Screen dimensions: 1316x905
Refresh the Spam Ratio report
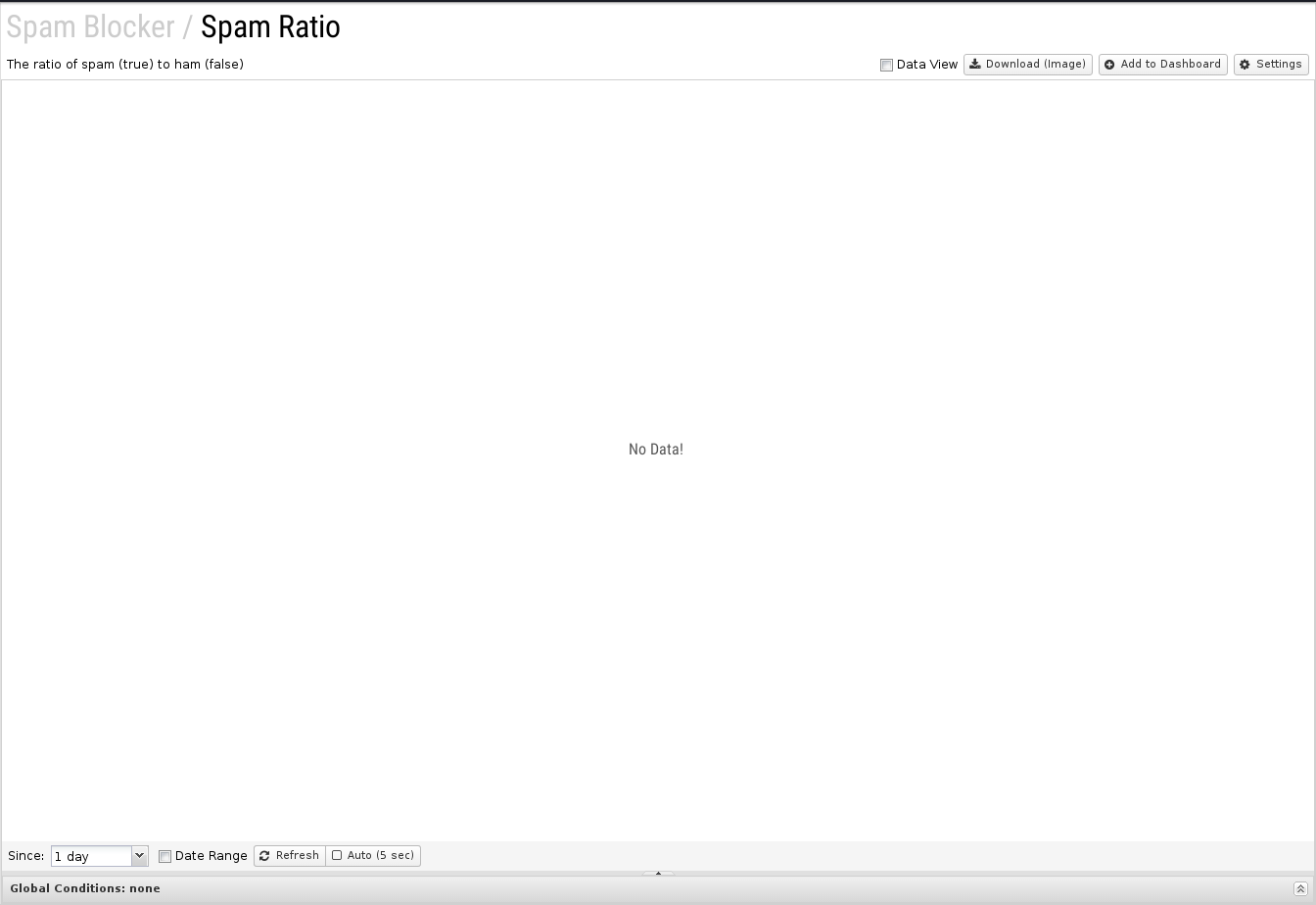point(290,856)
